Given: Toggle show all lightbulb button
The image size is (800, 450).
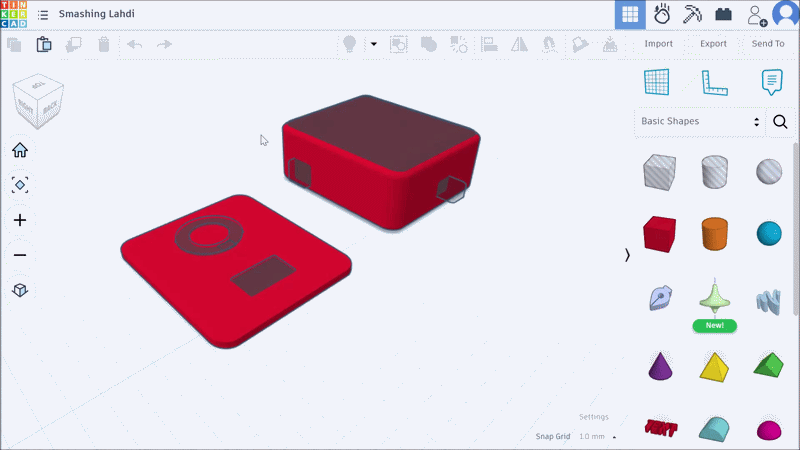Looking at the screenshot, I should (350, 44).
